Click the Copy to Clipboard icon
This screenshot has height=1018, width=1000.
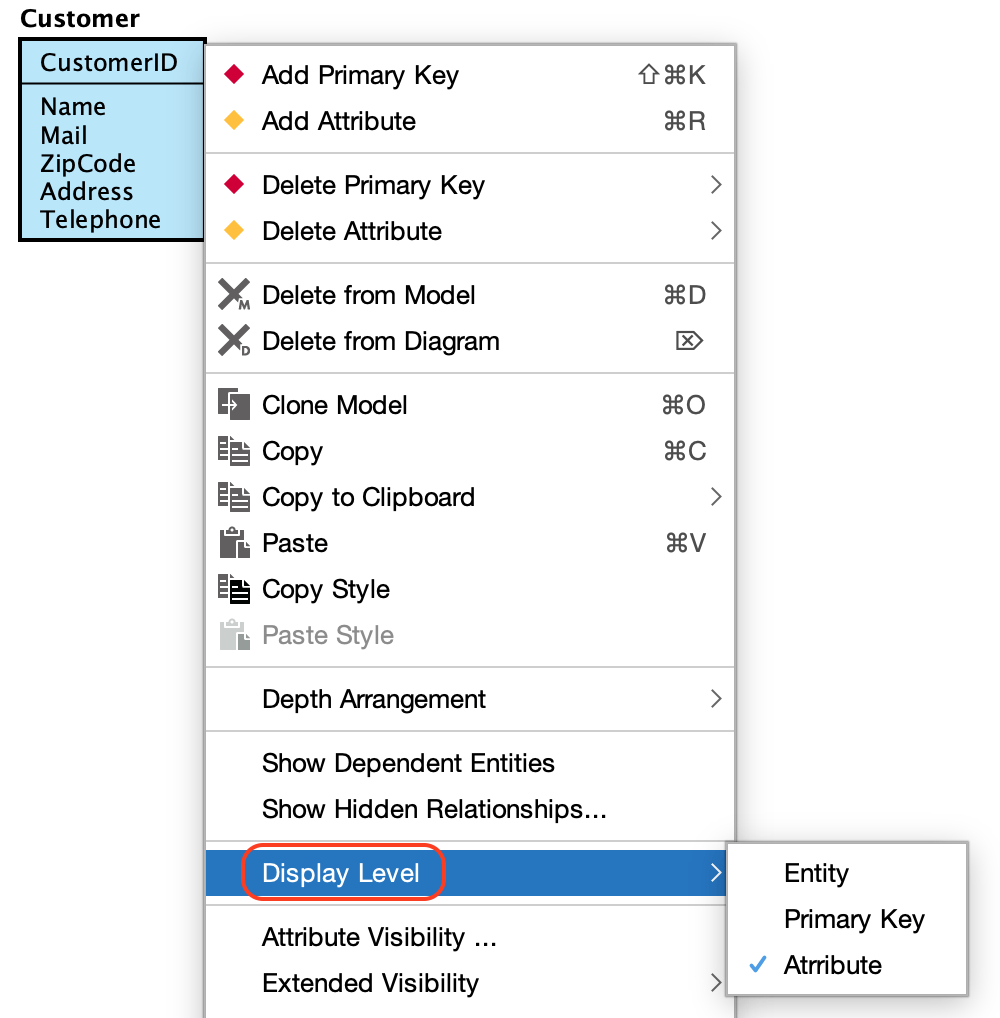tap(233, 497)
